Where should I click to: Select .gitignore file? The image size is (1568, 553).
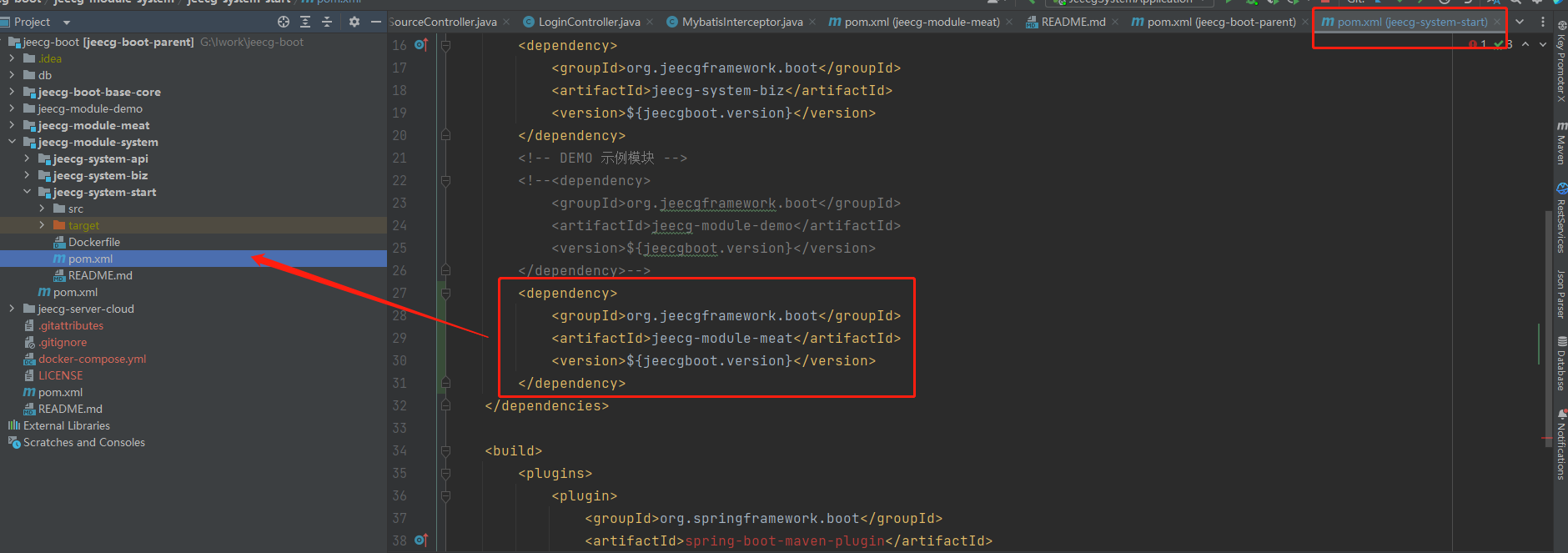coord(55,342)
